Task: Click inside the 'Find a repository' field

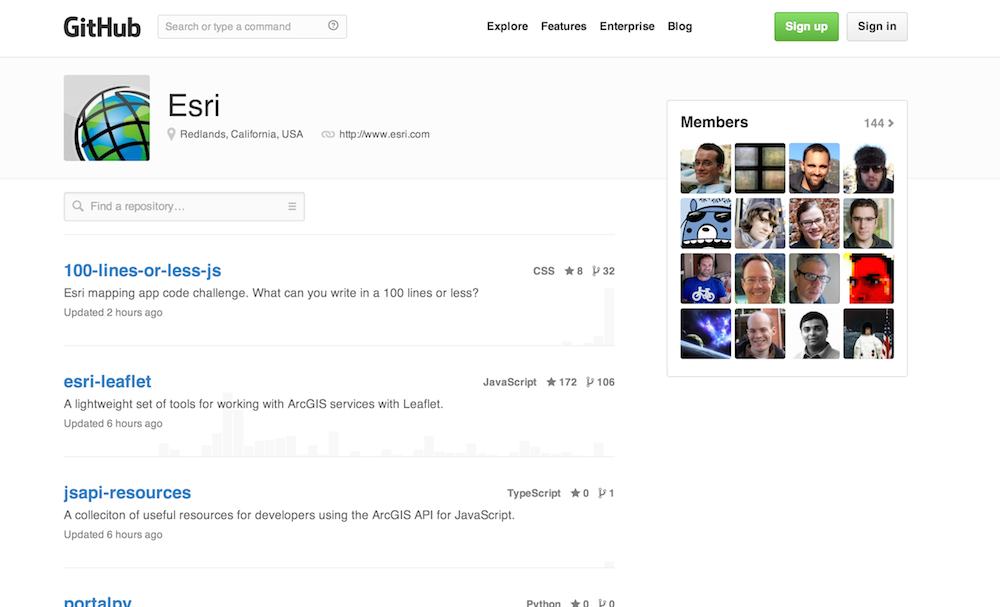Action: click(x=184, y=207)
